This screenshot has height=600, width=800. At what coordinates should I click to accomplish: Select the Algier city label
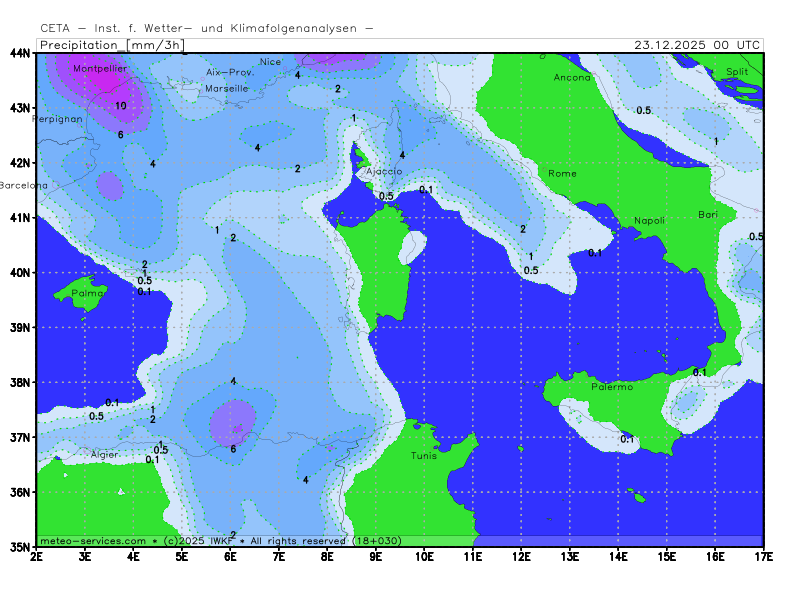point(105,454)
